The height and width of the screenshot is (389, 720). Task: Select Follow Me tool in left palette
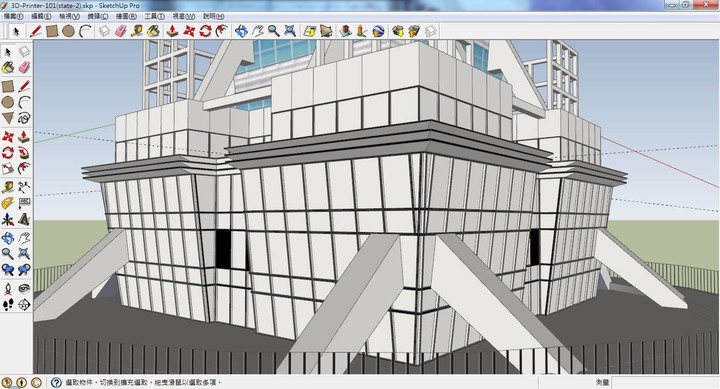24,152
